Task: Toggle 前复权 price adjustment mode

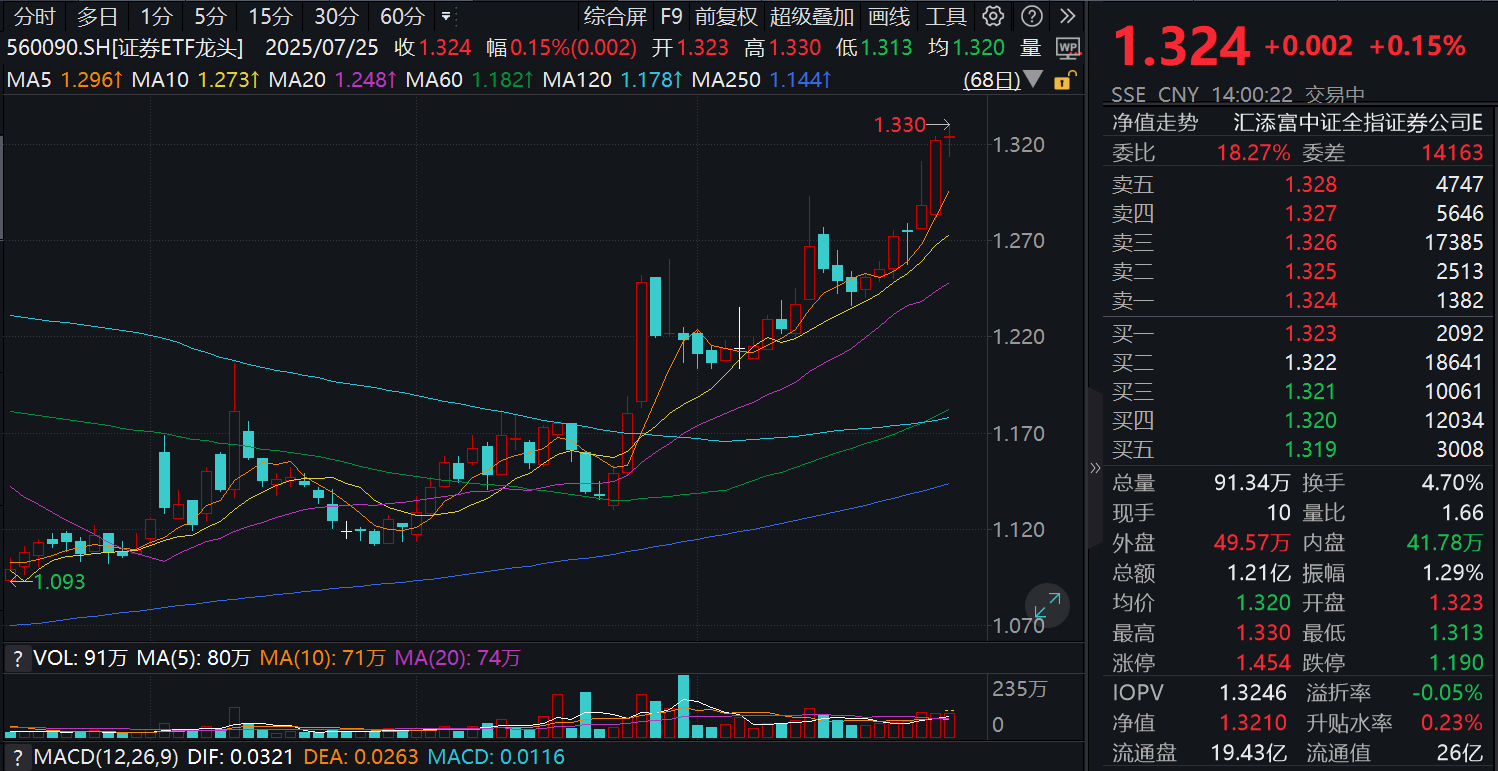Action: pos(726,16)
